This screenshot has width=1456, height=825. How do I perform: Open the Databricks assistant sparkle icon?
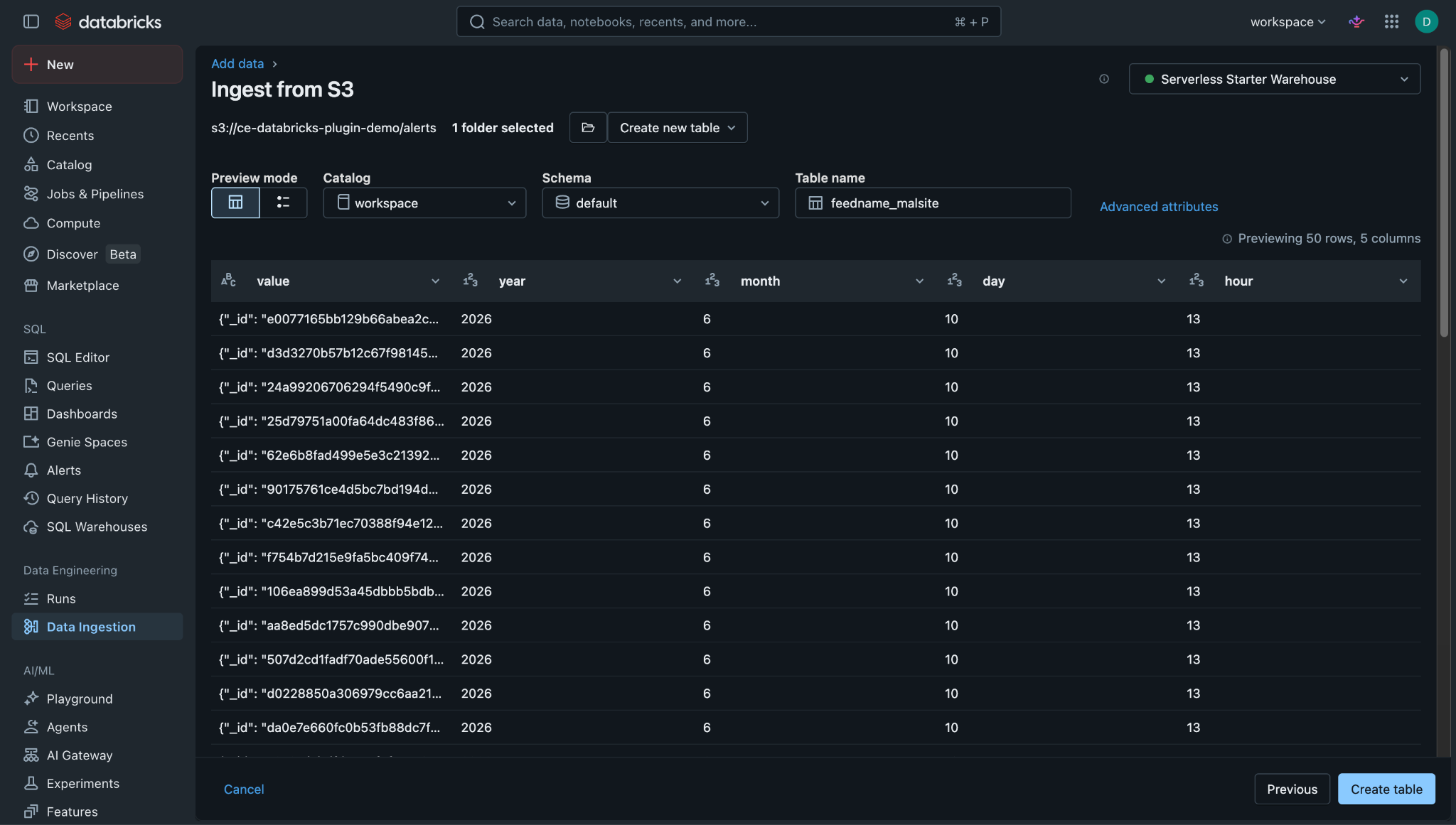(1356, 22)
